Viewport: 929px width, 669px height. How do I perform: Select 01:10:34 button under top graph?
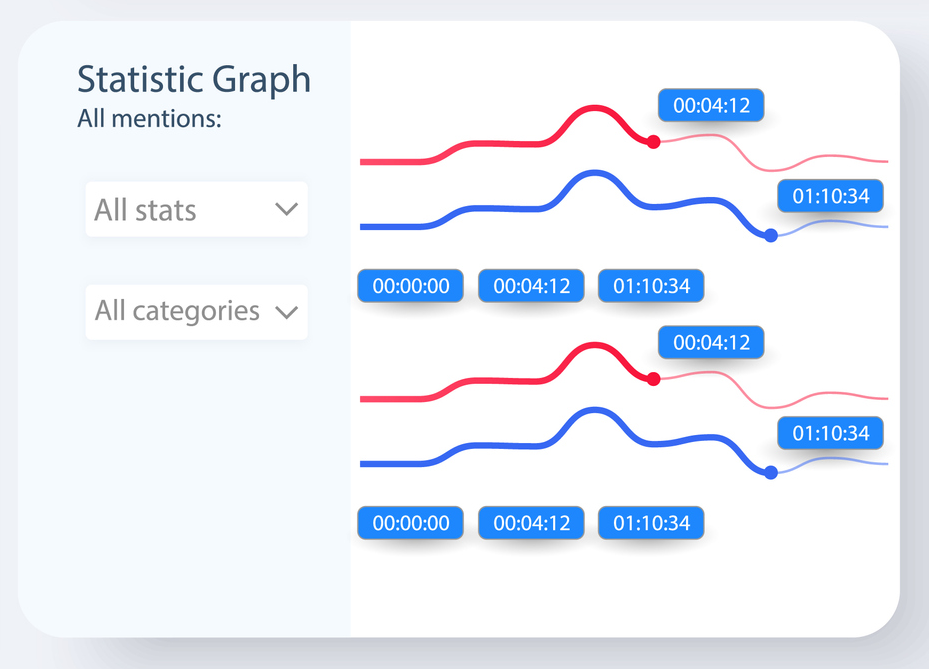pyautogui.click(x=651, y=286)
